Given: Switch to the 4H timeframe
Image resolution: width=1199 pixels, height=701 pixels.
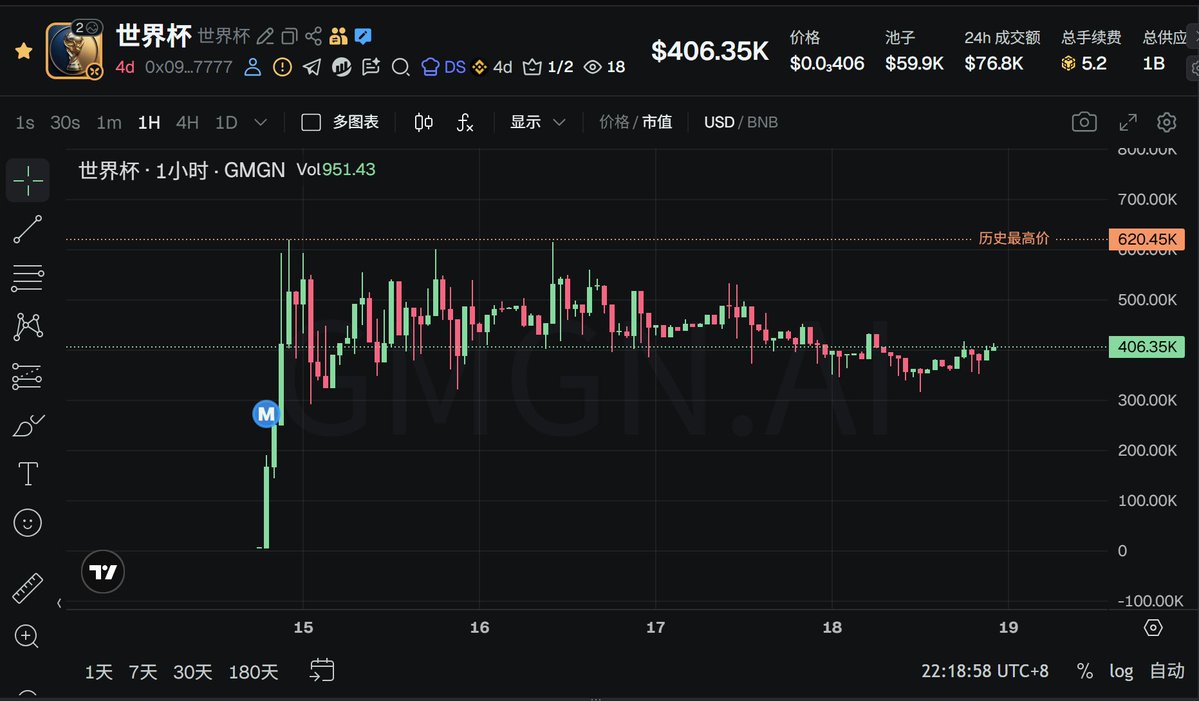Looking at the screenshot, I should (187, 122).
